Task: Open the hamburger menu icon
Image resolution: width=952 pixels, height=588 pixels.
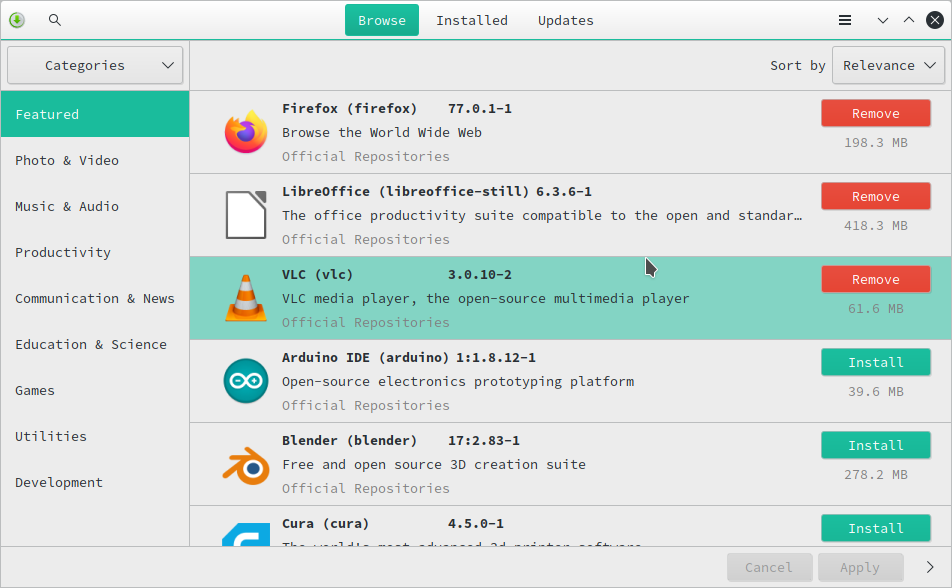Action: [x=845, y=20]
